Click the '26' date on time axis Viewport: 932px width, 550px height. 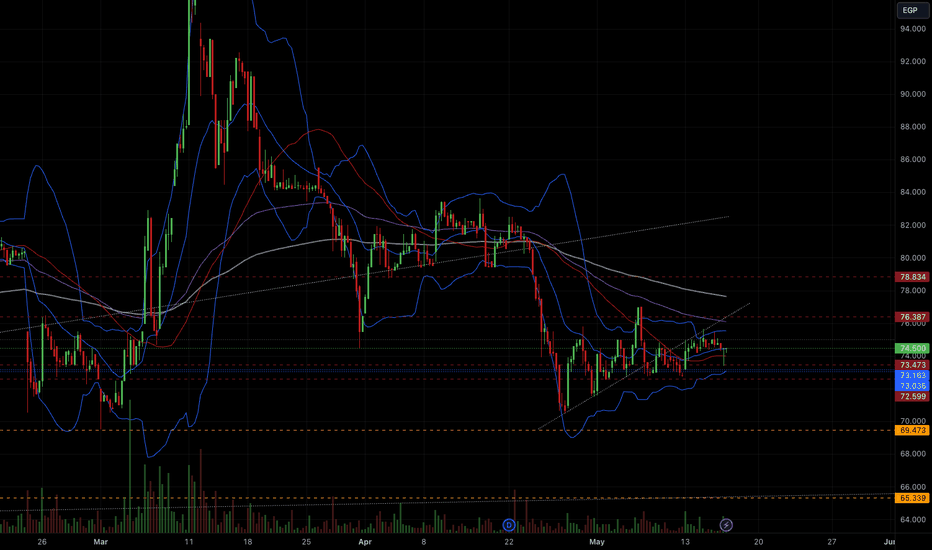pos(42,542)
